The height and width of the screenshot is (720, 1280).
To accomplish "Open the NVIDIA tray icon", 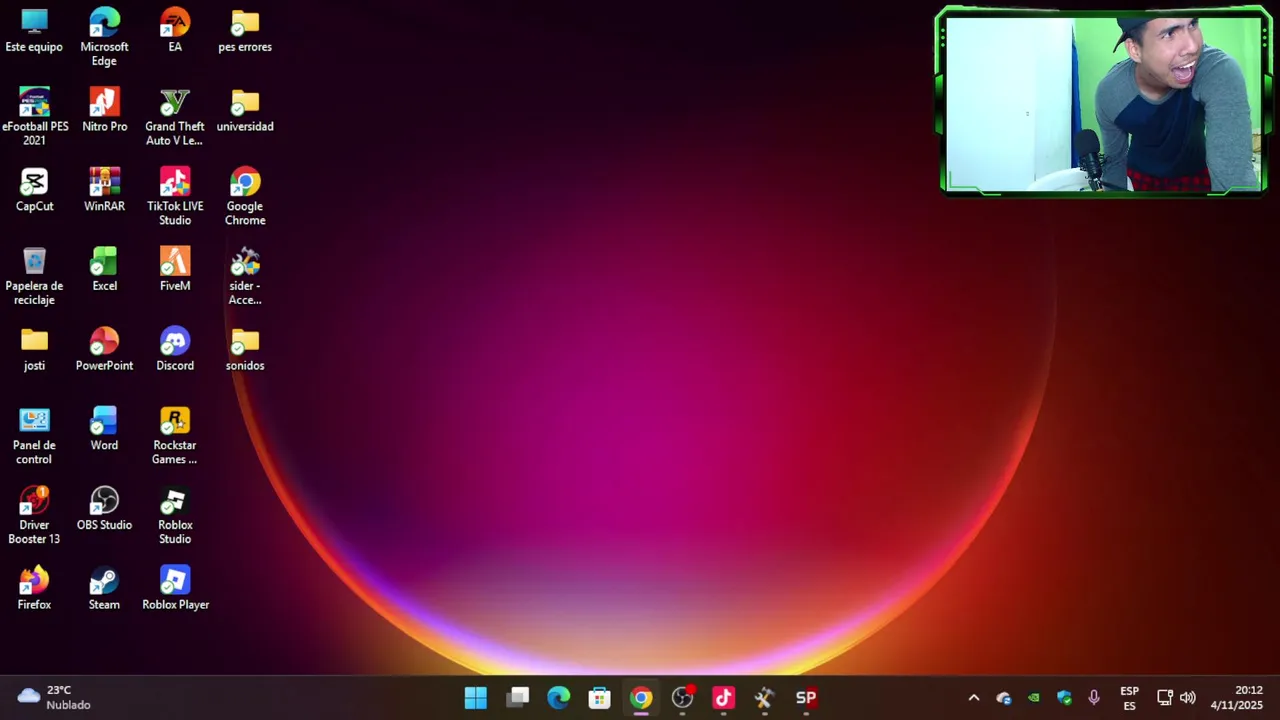I will tap(1034, 698).
